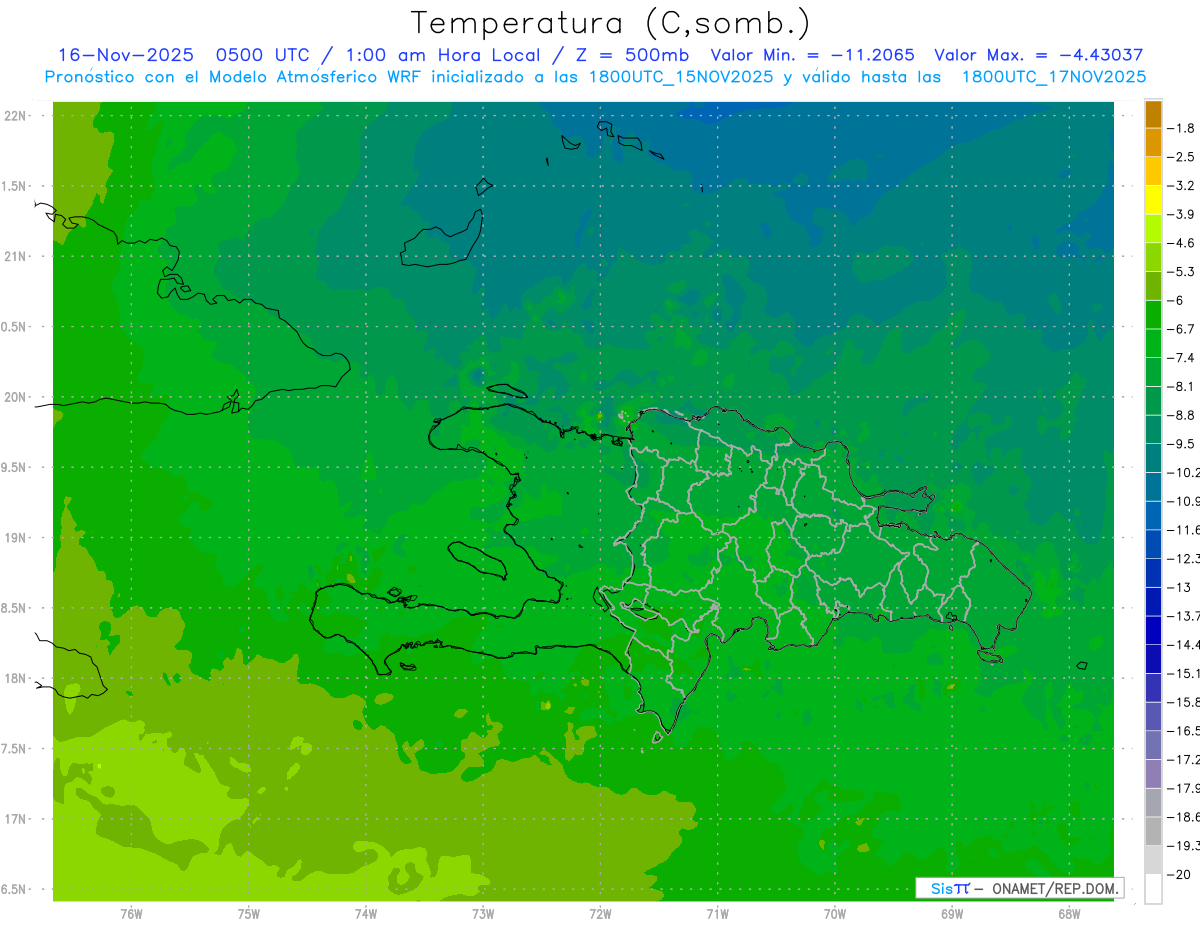Click the "Valor Max. = -4.43037" text
This screenshot has height=927, width=1200.
pos(1038,55)
